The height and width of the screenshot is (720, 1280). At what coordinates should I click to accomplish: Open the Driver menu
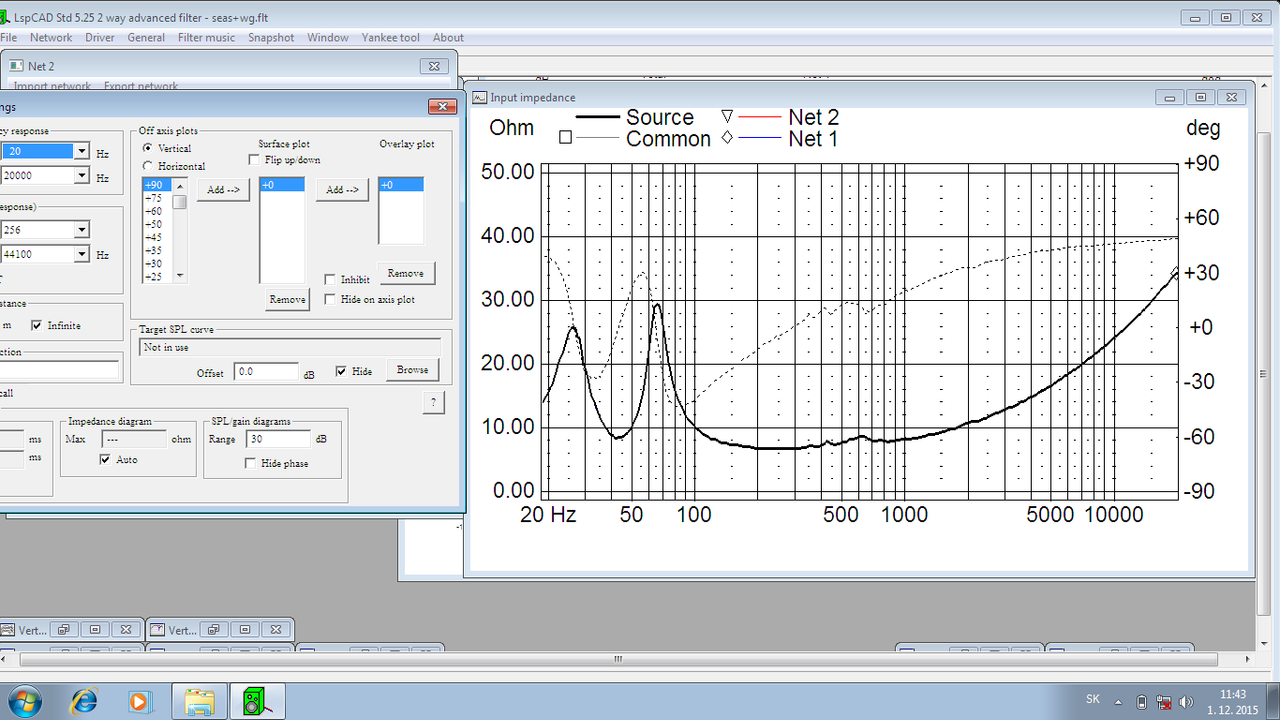click(x=100, y=38)
